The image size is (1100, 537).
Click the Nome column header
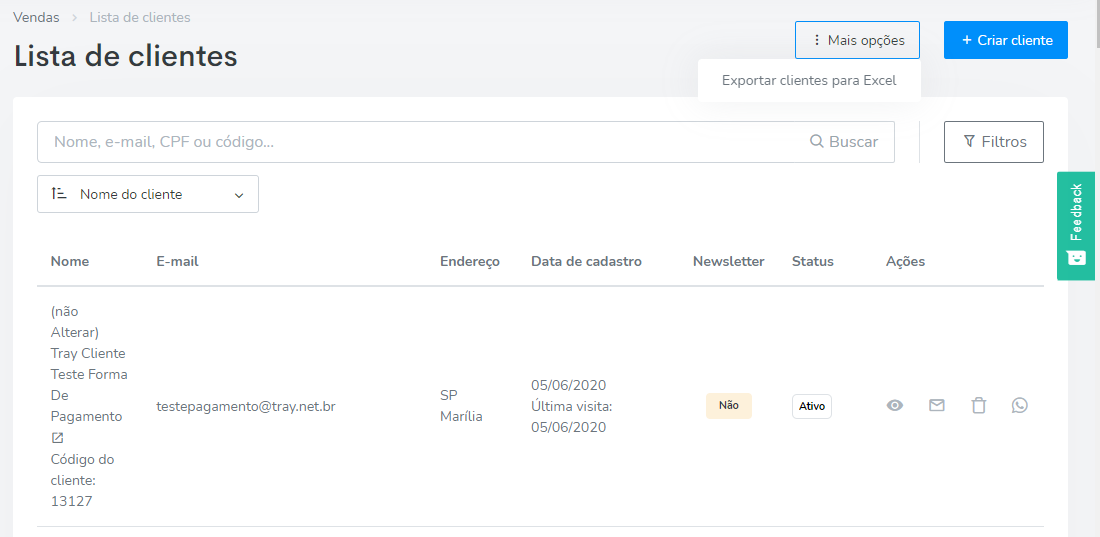tap(70, 262)
